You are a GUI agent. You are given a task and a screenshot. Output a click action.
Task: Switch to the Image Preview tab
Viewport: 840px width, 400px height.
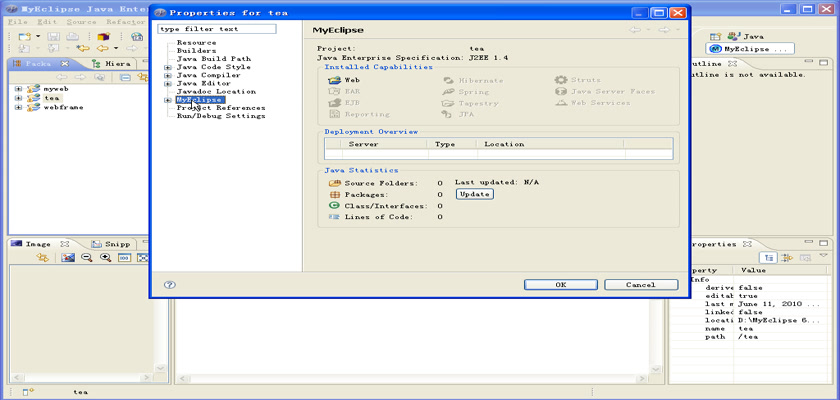click(x=40, y=244)
